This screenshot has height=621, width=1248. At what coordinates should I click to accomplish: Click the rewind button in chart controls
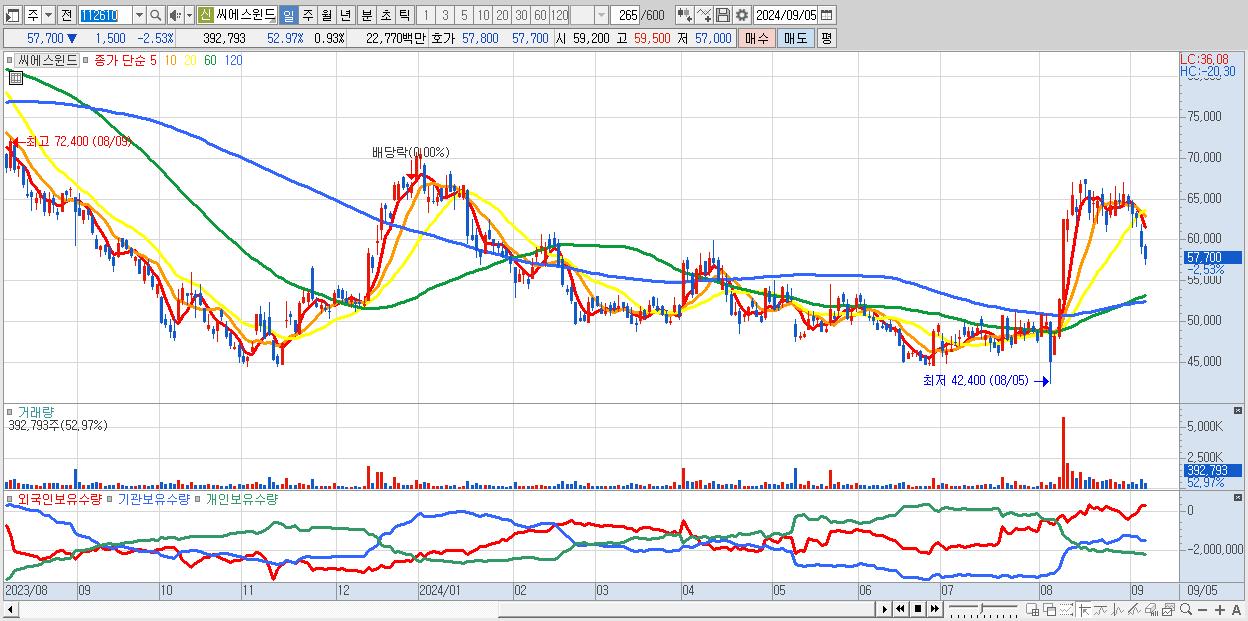901,609
